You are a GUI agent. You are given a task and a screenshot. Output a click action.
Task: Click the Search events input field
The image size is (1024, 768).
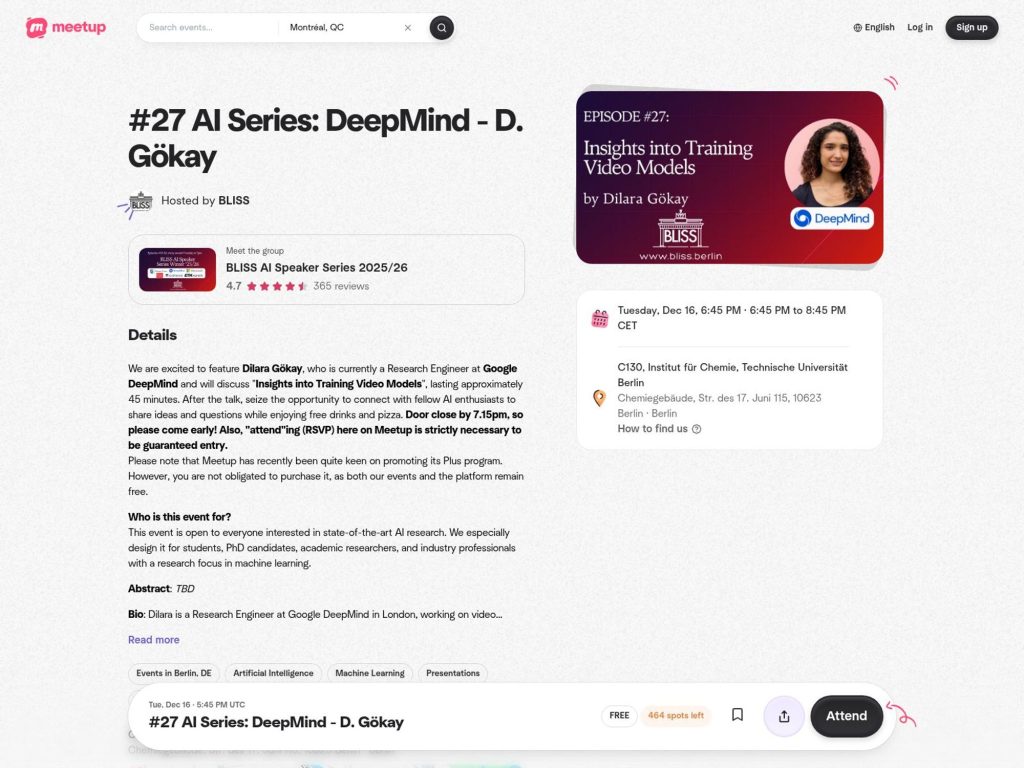point(208,27)
